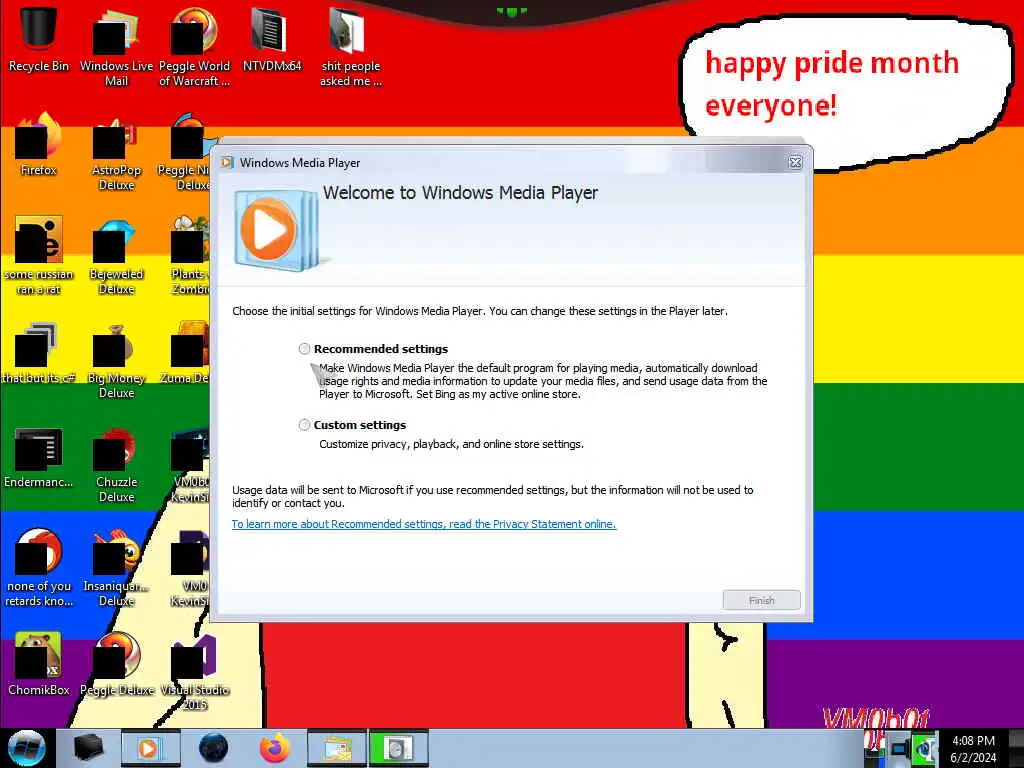The width and height of the screenshot is (1024, 768).
Task: Open Peggle World of Warcraft desktop shortcut
Action: coord(194,47)
